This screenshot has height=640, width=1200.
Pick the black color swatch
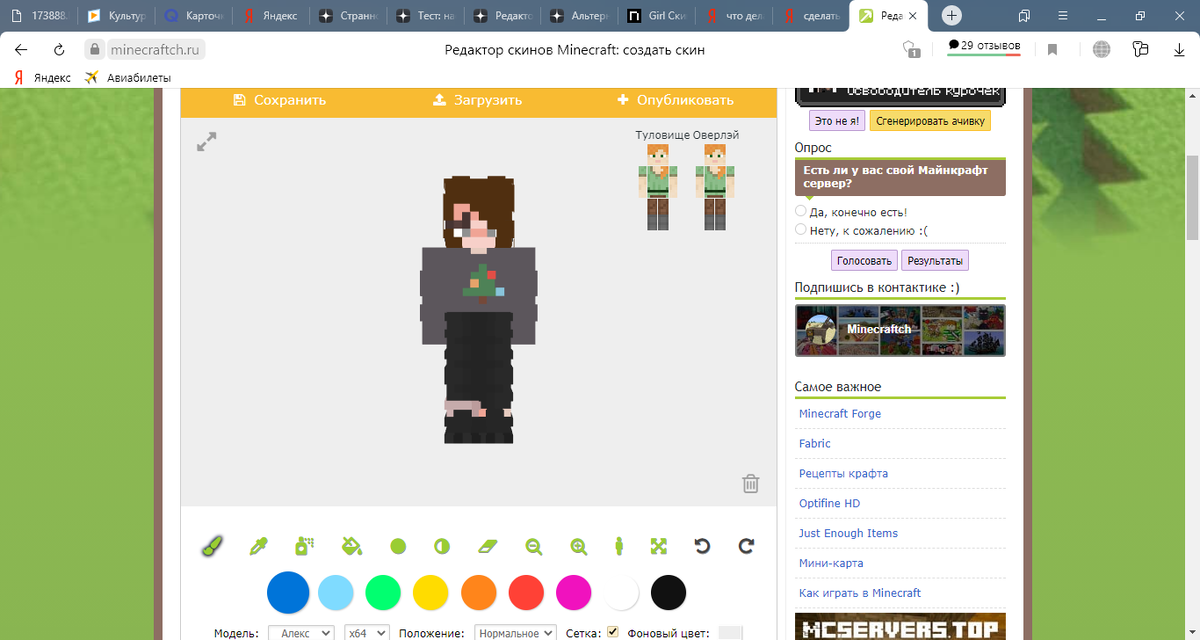[x=669, y=593]
